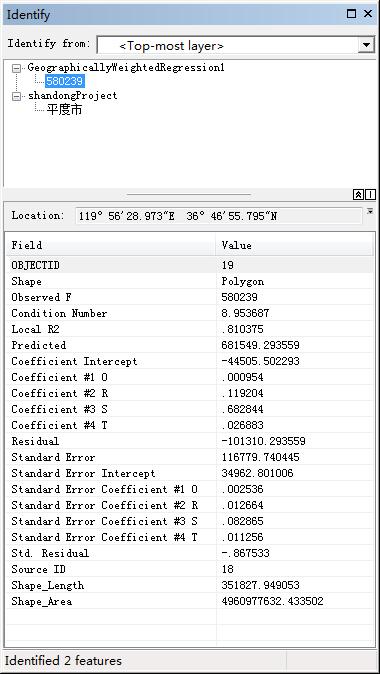Click the Standard Error value 116779.740445
380x674 pixels.
260,457
